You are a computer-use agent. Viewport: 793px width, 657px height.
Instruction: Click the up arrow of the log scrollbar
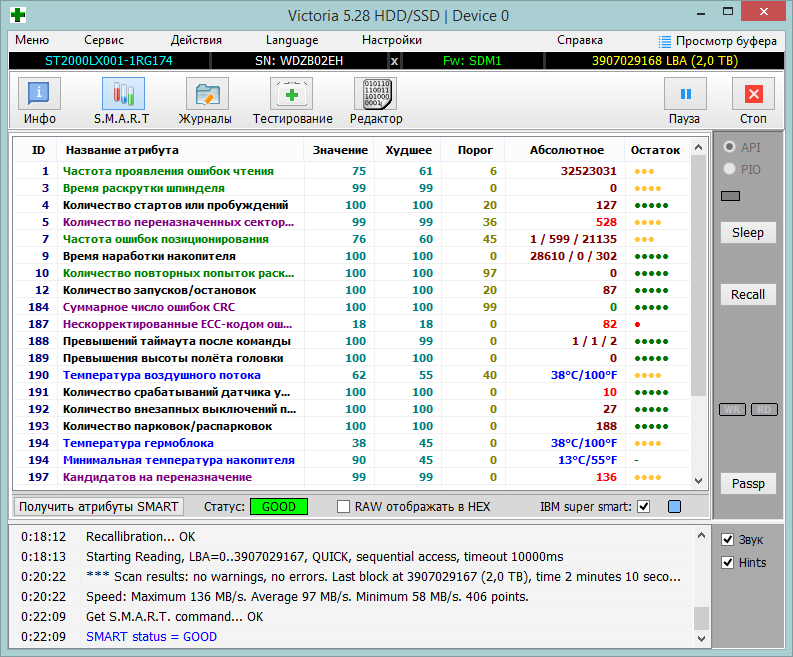(x=701, y=535)
